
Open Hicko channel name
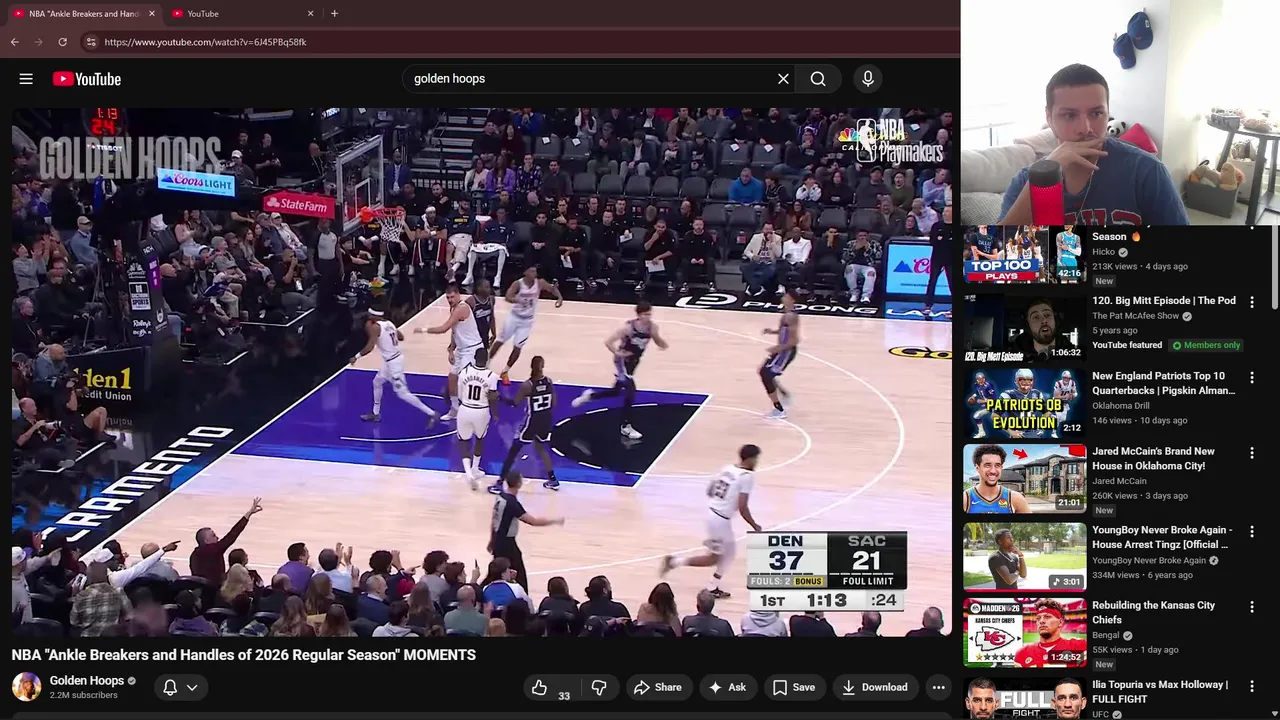coord(1103,252)
